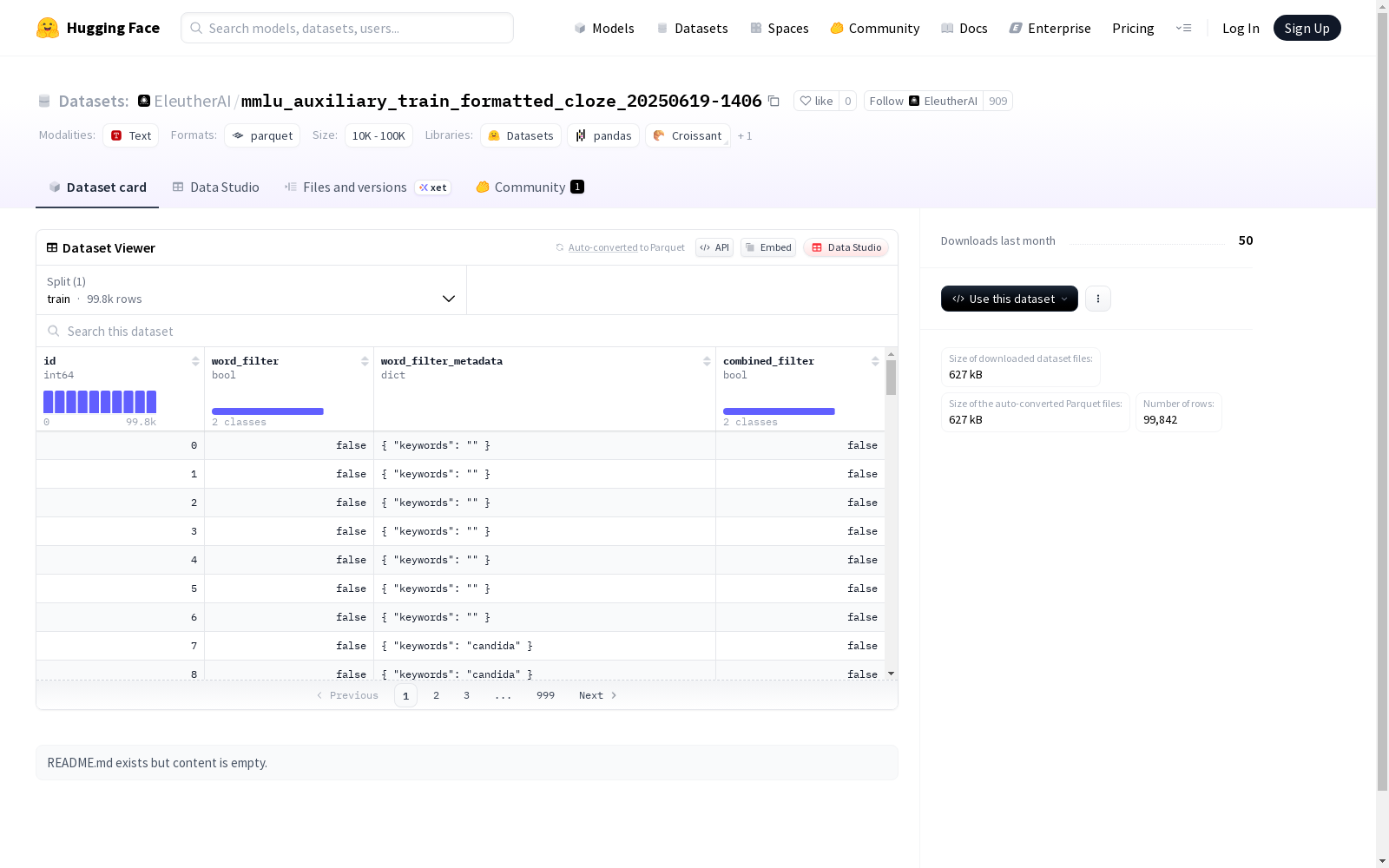Open the API button in Dataset Viewer

click(x=714, y=247)
